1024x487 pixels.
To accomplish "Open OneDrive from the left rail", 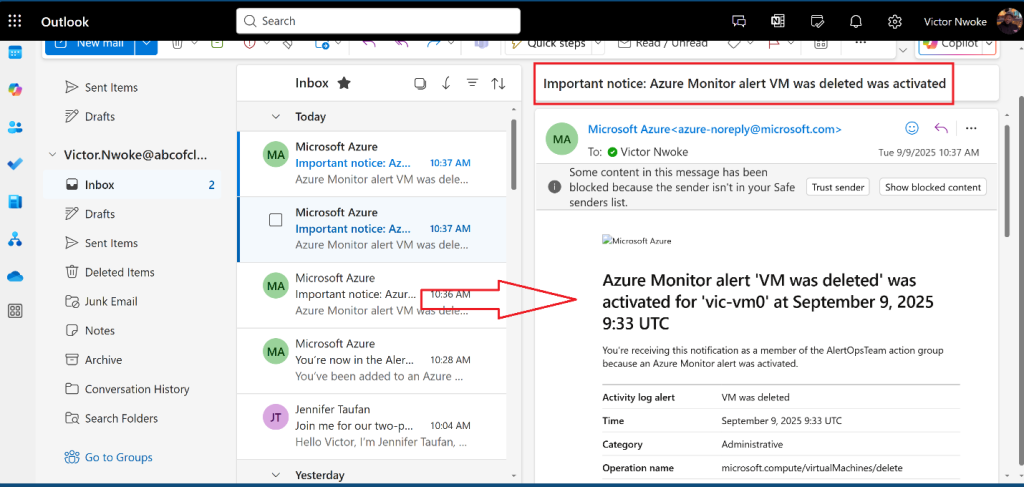I will (15, 276).
